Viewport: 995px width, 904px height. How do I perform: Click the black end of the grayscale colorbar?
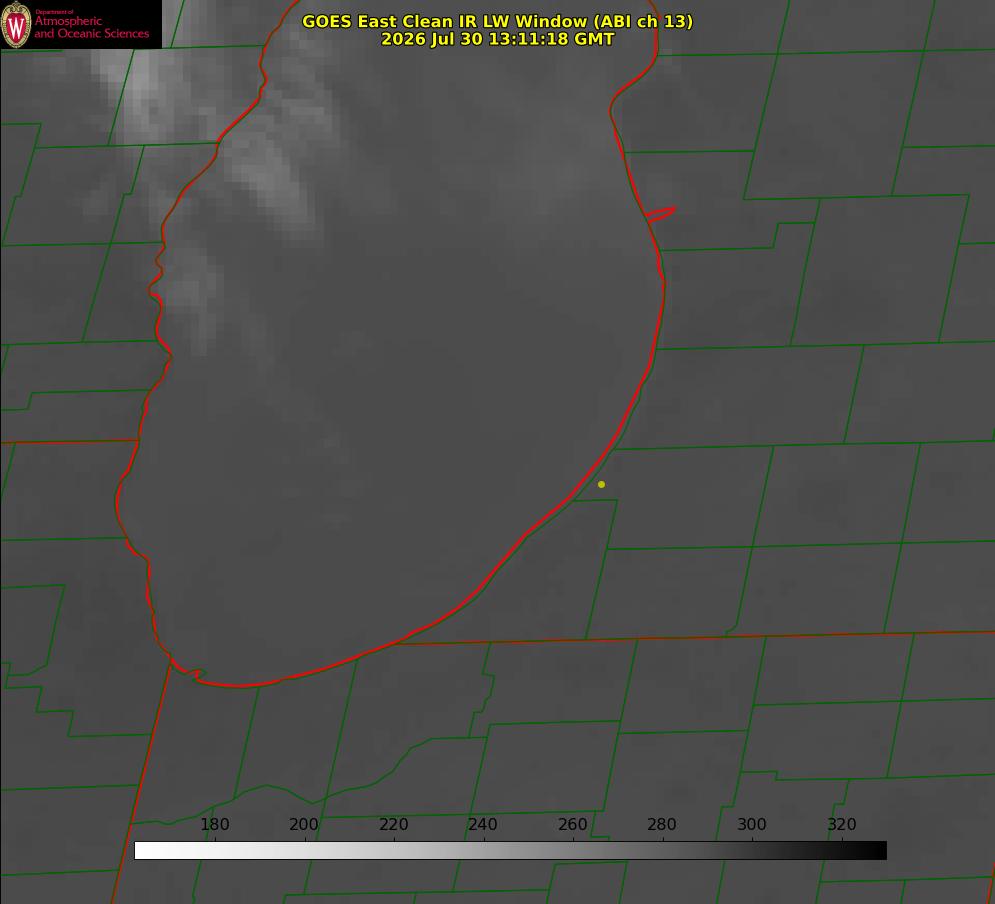[x=876, y=851]
